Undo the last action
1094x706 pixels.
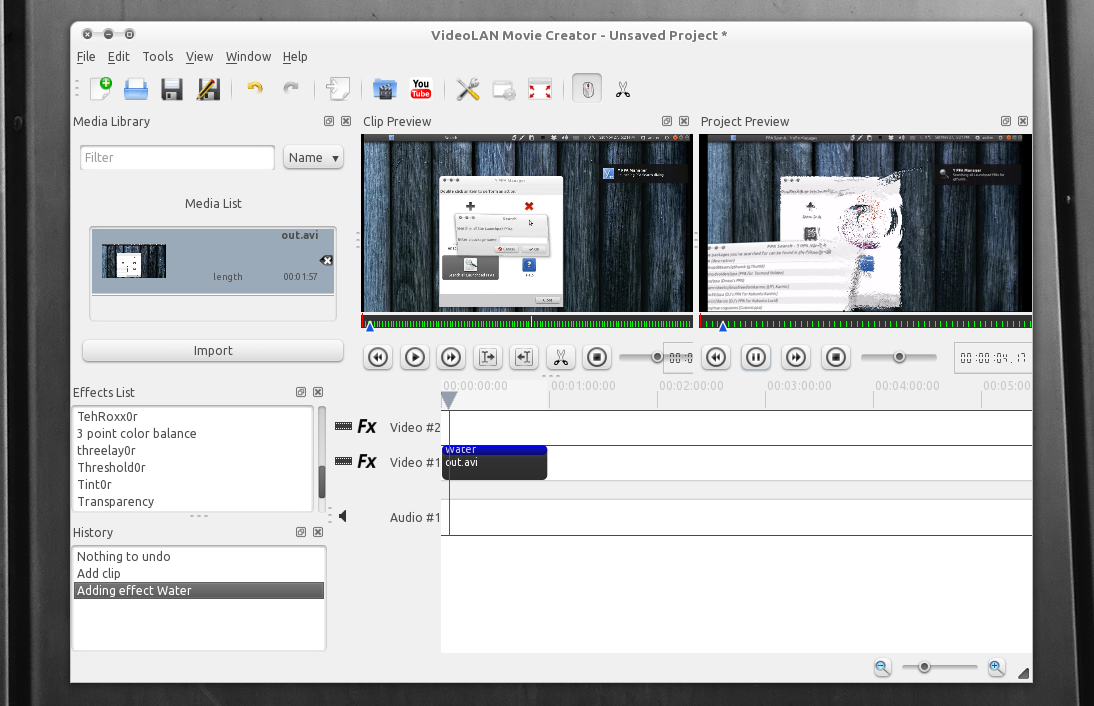tap(255, 89)
